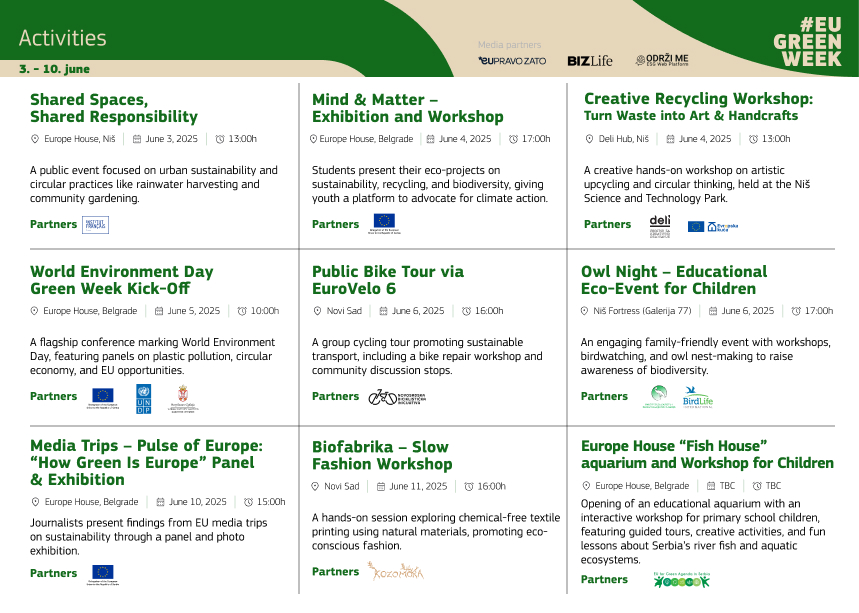
Task: Click the Partners label under Owl Night
Action: pyautogui.click(x=604, y=396)
